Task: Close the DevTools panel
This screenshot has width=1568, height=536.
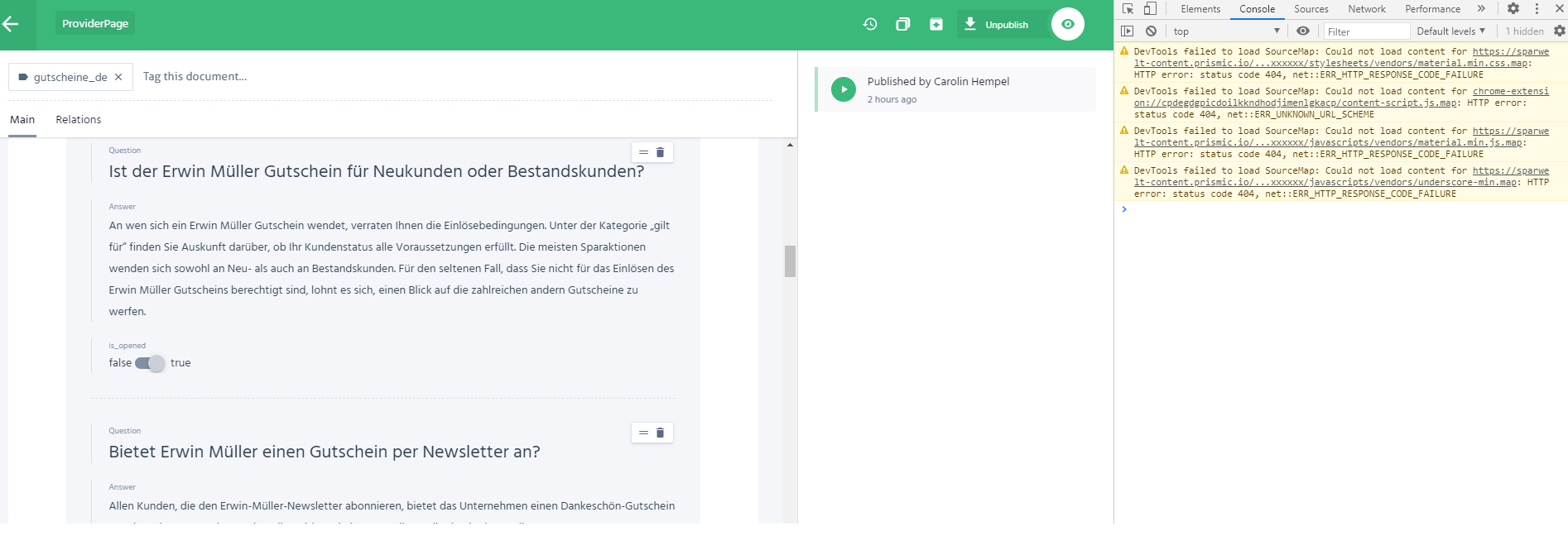Action: tap(1559, 8)
